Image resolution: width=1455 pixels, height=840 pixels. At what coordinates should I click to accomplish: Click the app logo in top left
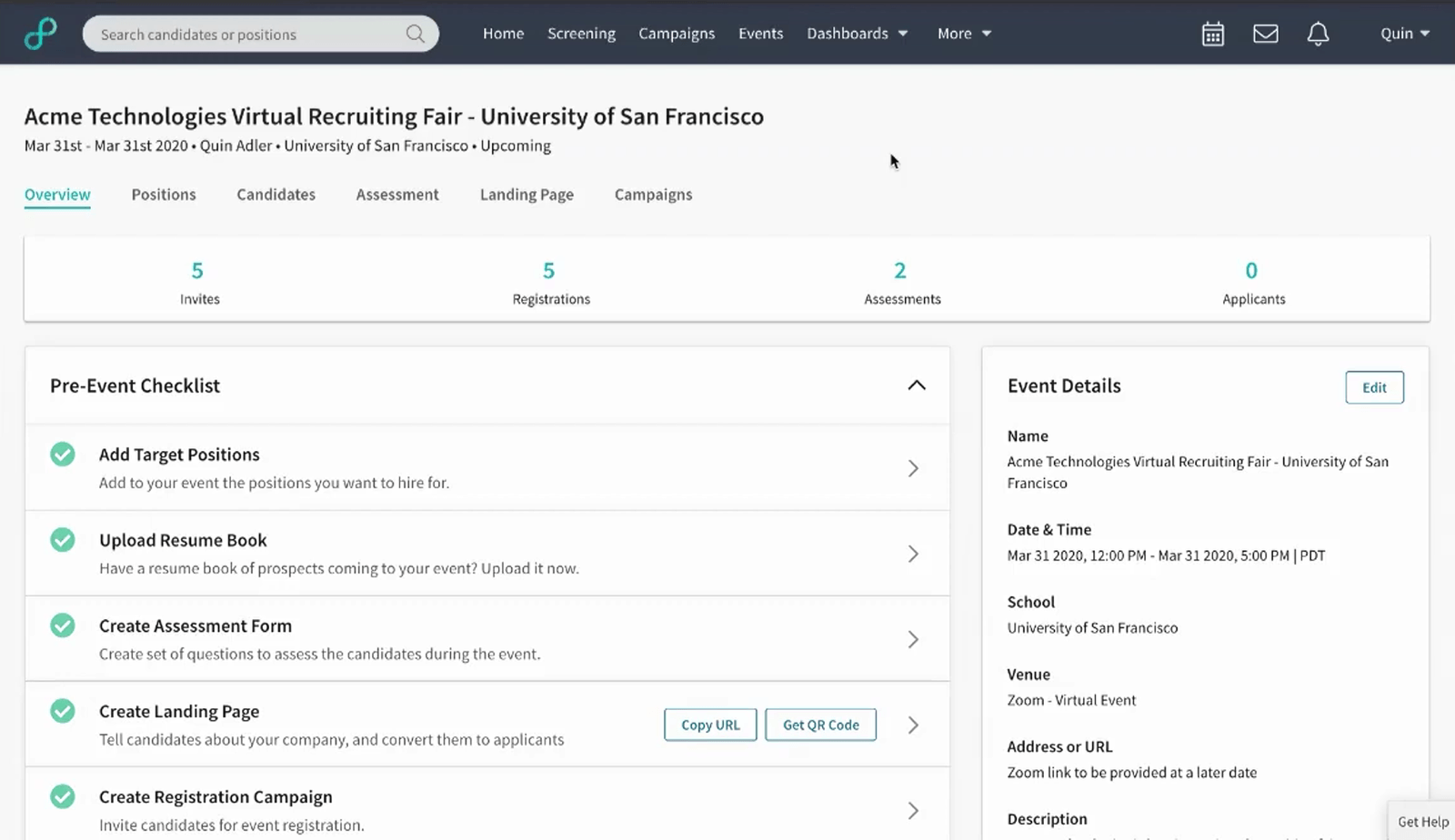pos(40,33)
